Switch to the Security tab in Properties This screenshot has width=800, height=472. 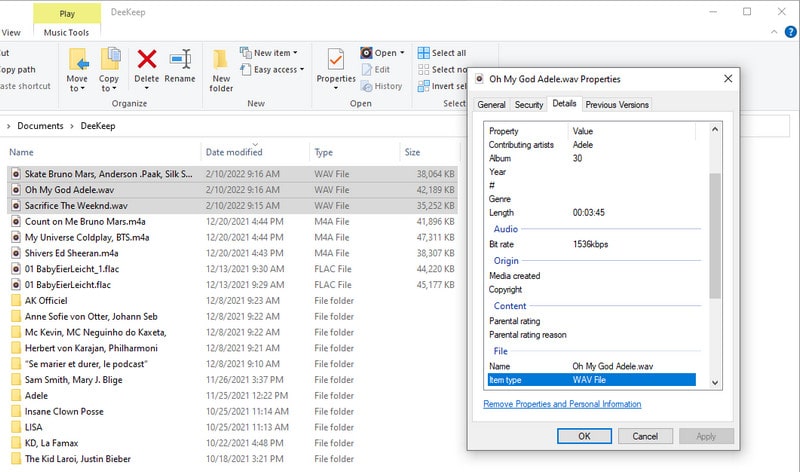coord(529,105)
